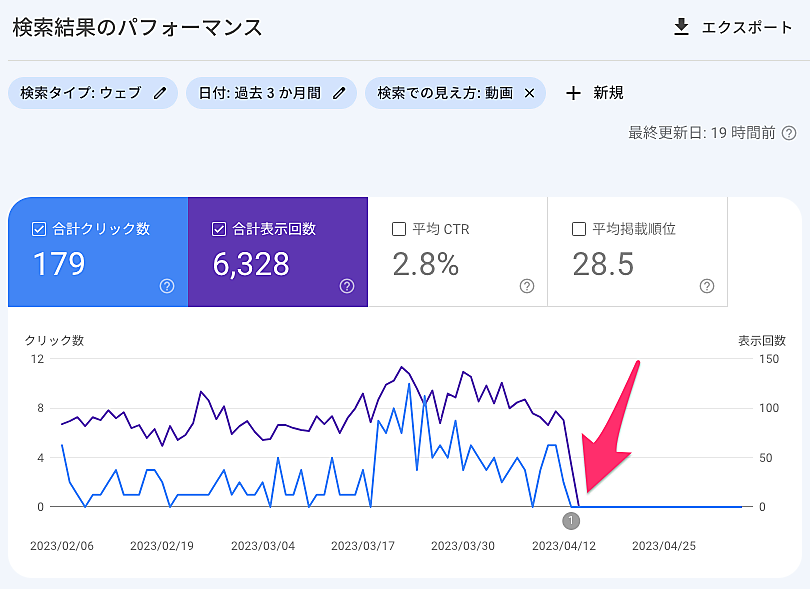Click annotation marker 1 on chart axis
The image size is (810, 589).
(x=571, y=520)
